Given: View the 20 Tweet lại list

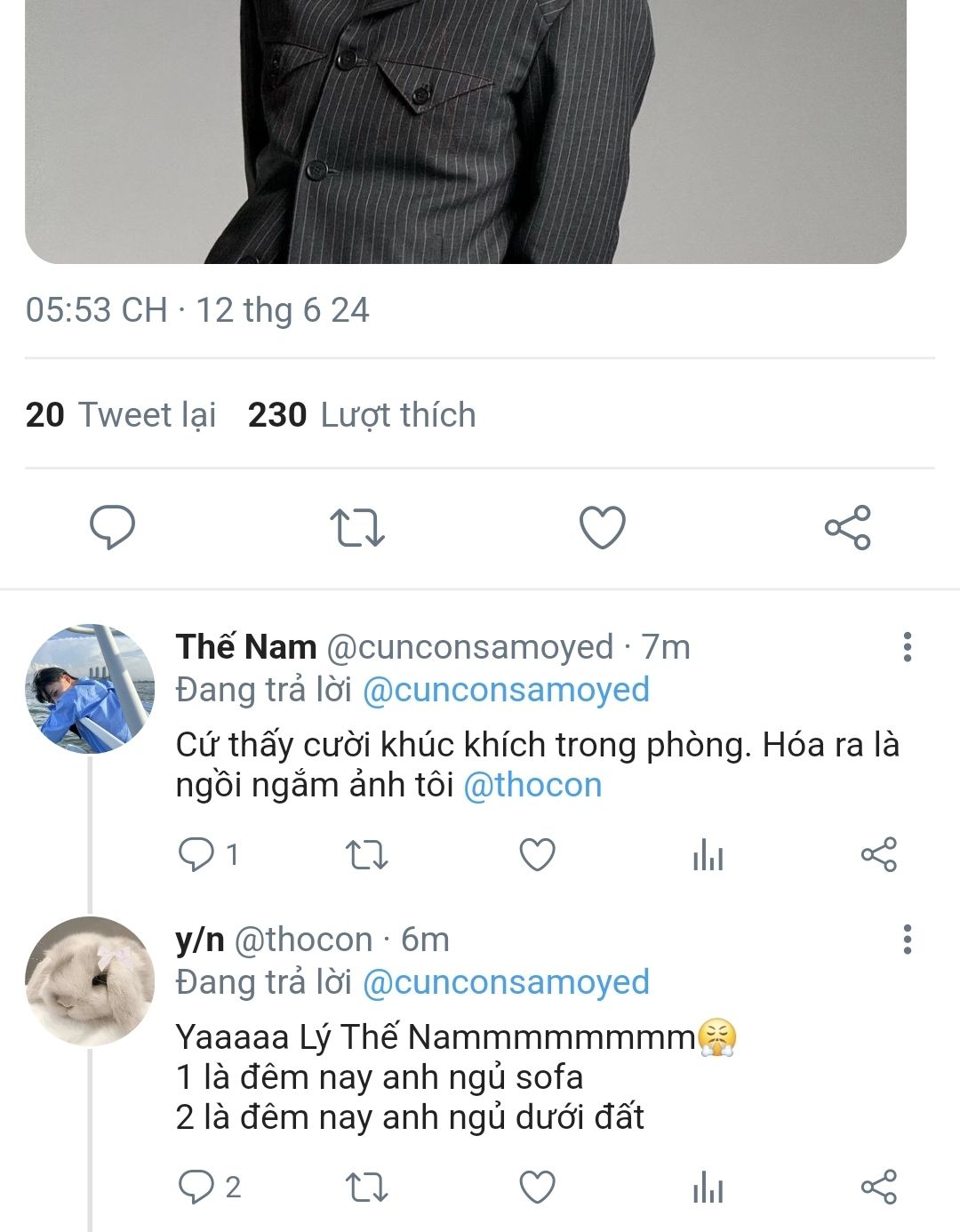Looking at the screenshot, I should (121, 415).
